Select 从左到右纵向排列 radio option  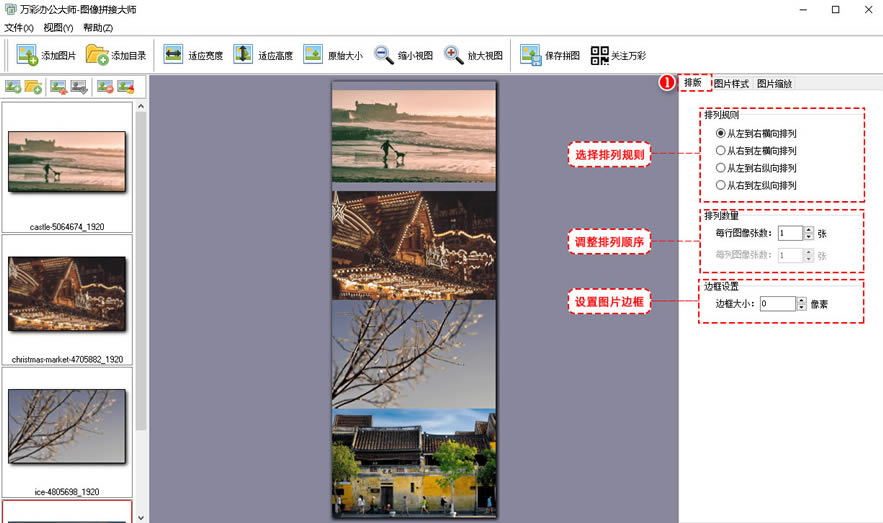(x=756, y=168)
